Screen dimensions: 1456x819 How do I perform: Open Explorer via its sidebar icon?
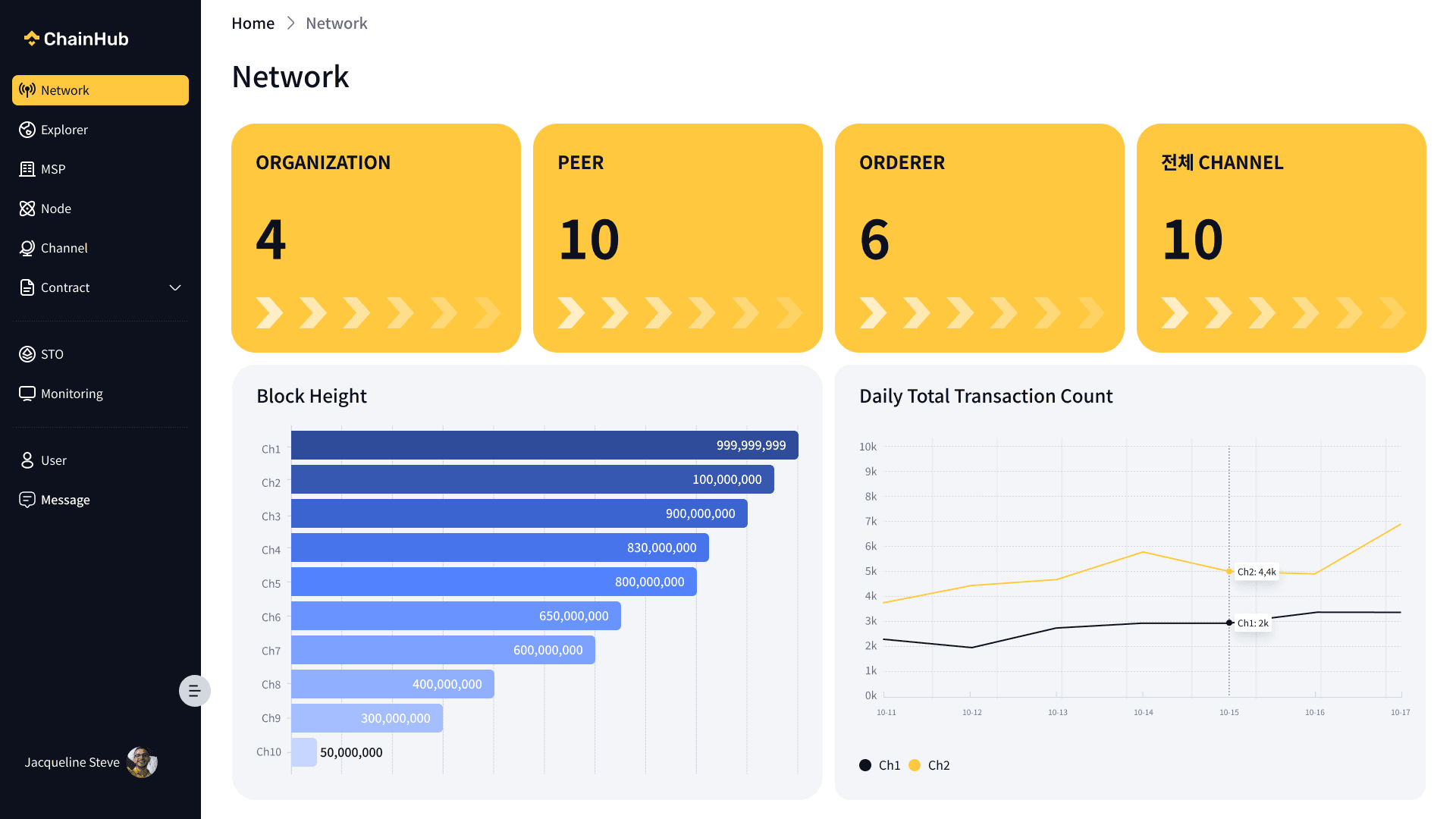pyautogui.click(x=27, y=130)
